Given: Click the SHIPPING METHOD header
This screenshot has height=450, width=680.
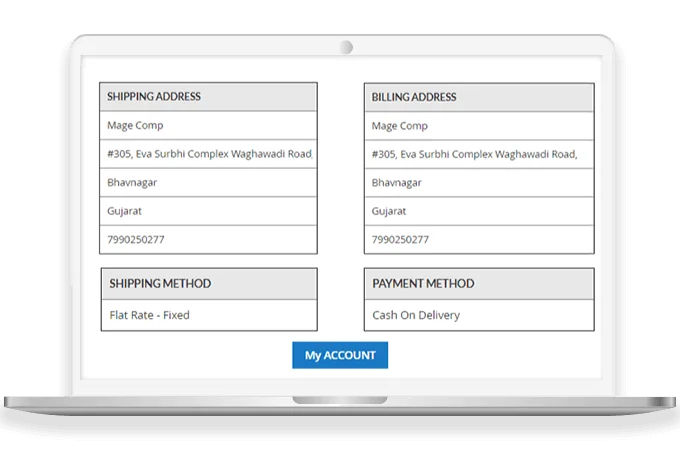Looking at the screenshot, I should pyautogui.click(x=208, y=284).
